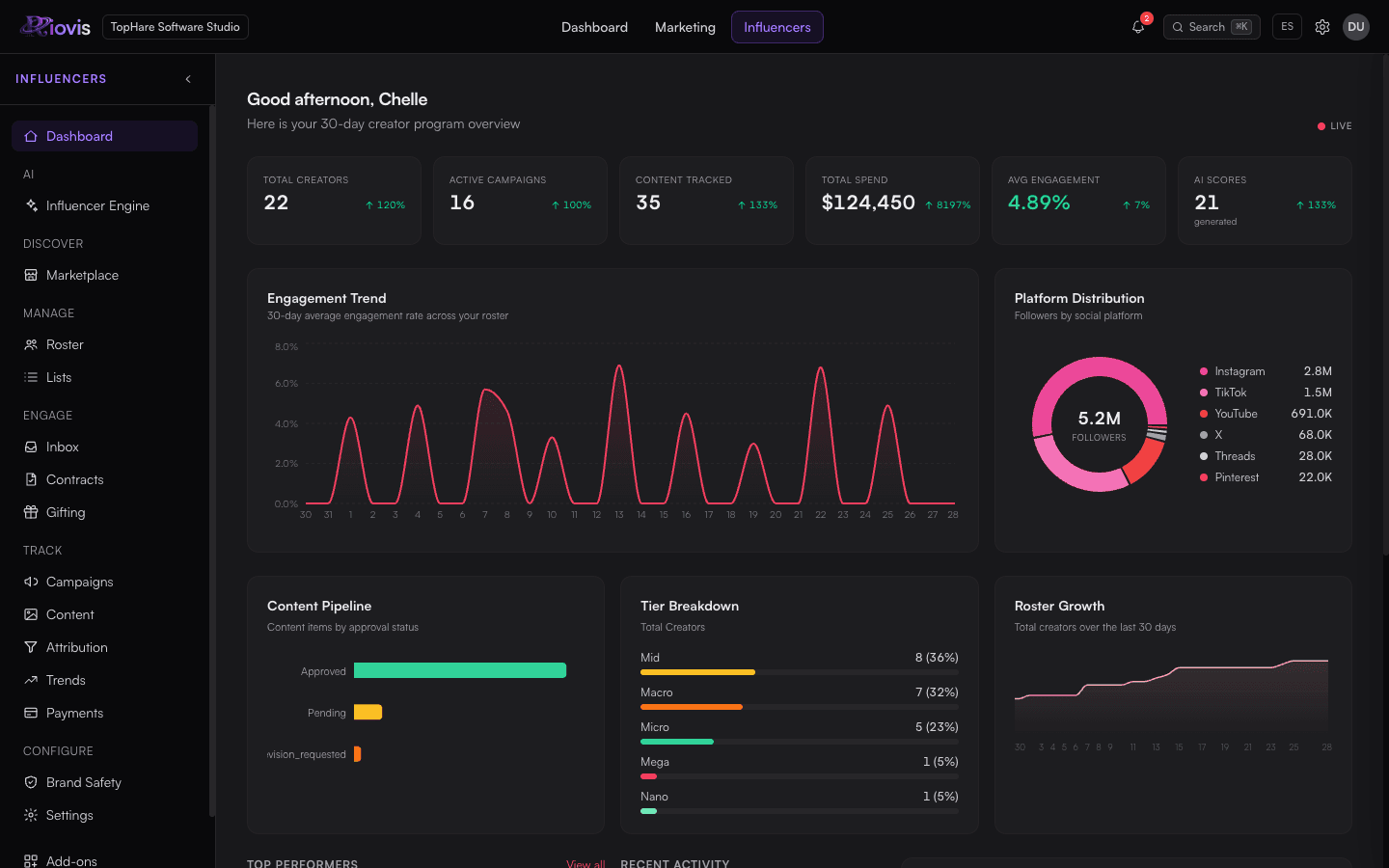
Task: Click the Engagement Trend chart title
Action: click(326, 298)
